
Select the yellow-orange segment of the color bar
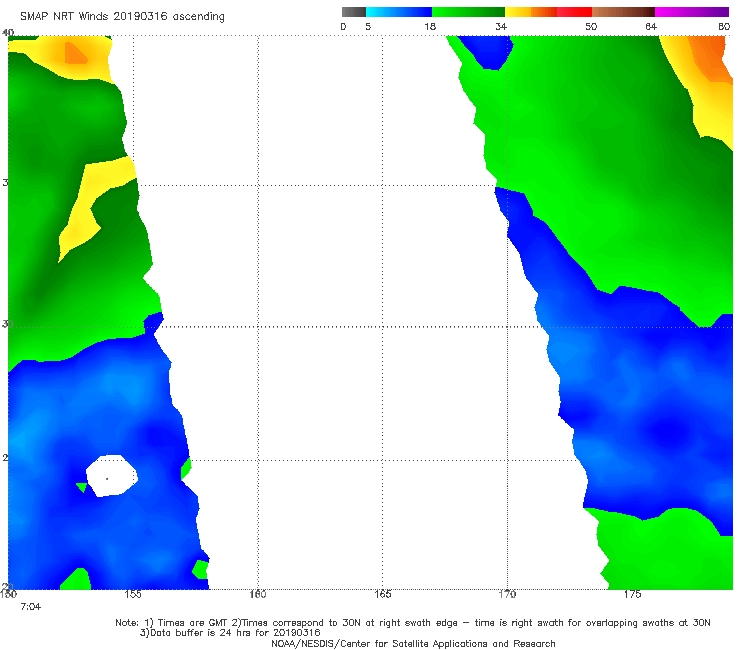(531, 12)
